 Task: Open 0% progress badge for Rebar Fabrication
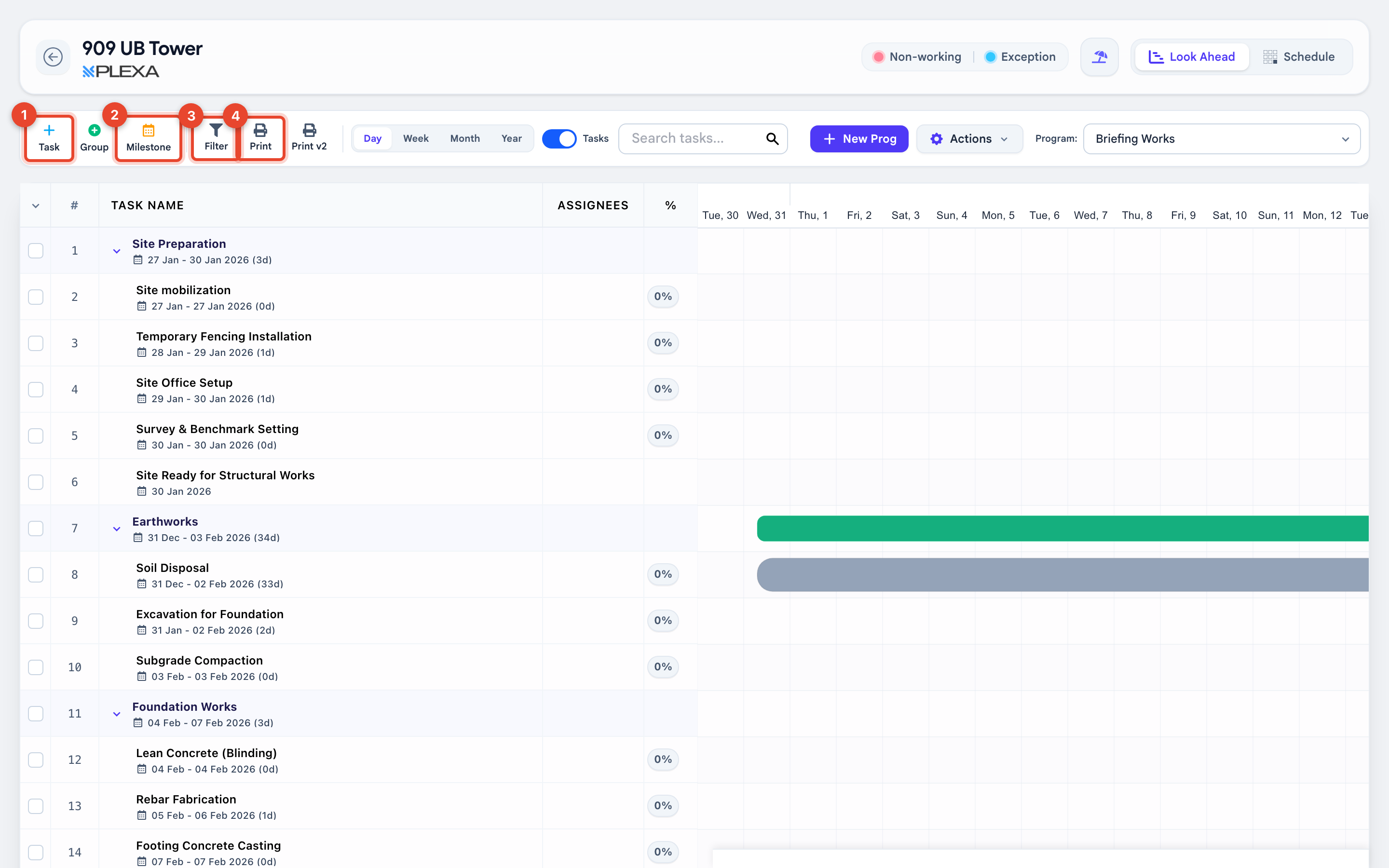[x=663, y=806]
